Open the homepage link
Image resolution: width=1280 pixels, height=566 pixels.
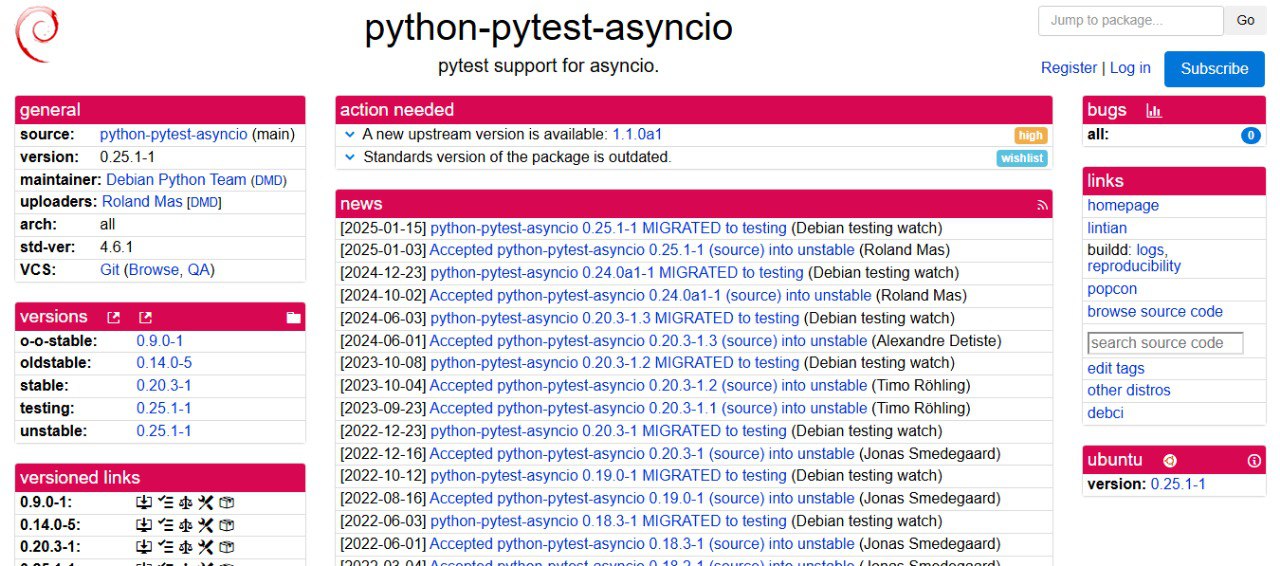pyautogui.click(x=1123, y=205)
